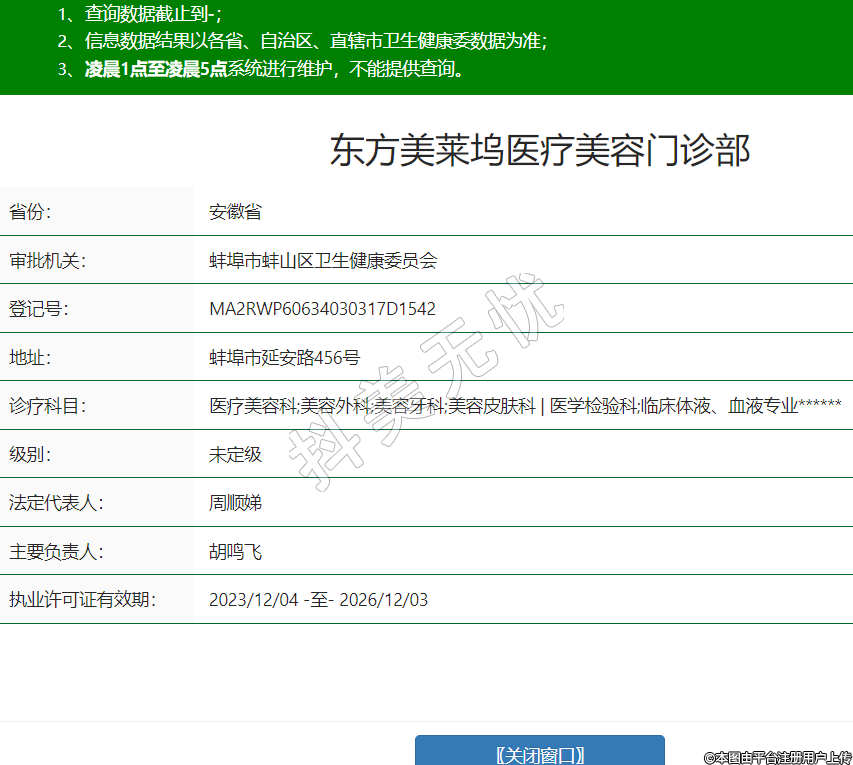Click the legal representative name 周顺娣
Image resolution: width=853 pixels, height=765 pixels.
pyautogui.click(x=235, y=502)
